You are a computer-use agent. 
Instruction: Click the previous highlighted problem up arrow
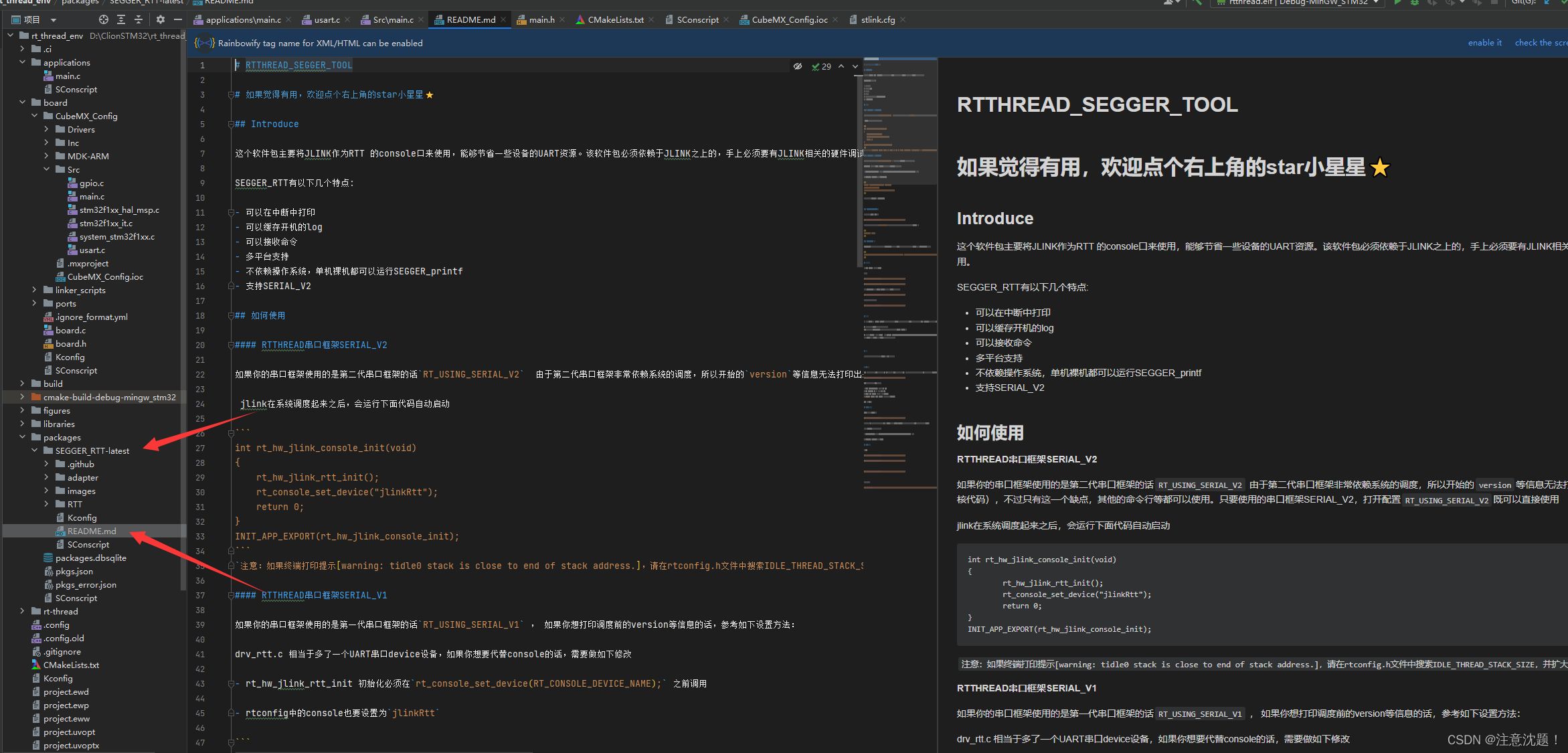tap(841, 66)
